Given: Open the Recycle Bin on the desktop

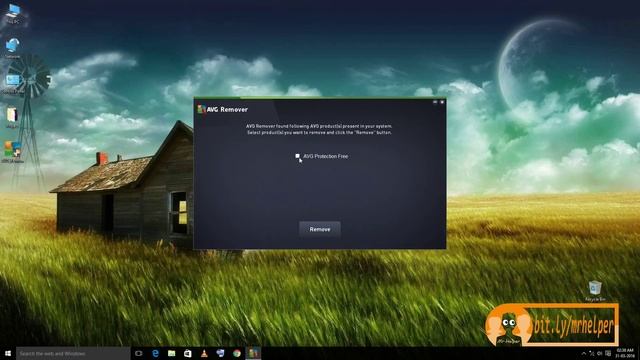Looking at the screenshot, I should [x=595, y=291].
